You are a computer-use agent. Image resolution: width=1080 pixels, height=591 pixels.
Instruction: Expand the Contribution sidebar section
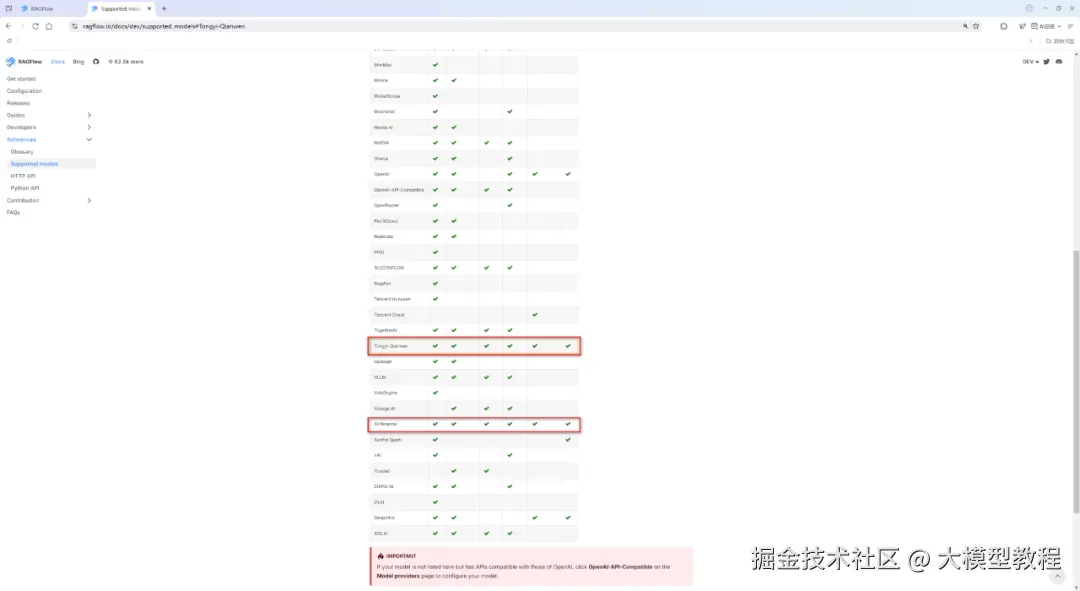[89, 200]
